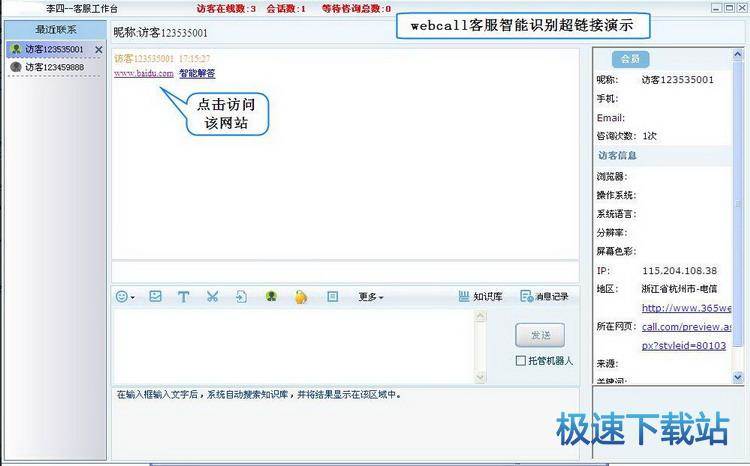The image size is (750, 466).
Task: Click the send file icon
Action: click(241, 297)
